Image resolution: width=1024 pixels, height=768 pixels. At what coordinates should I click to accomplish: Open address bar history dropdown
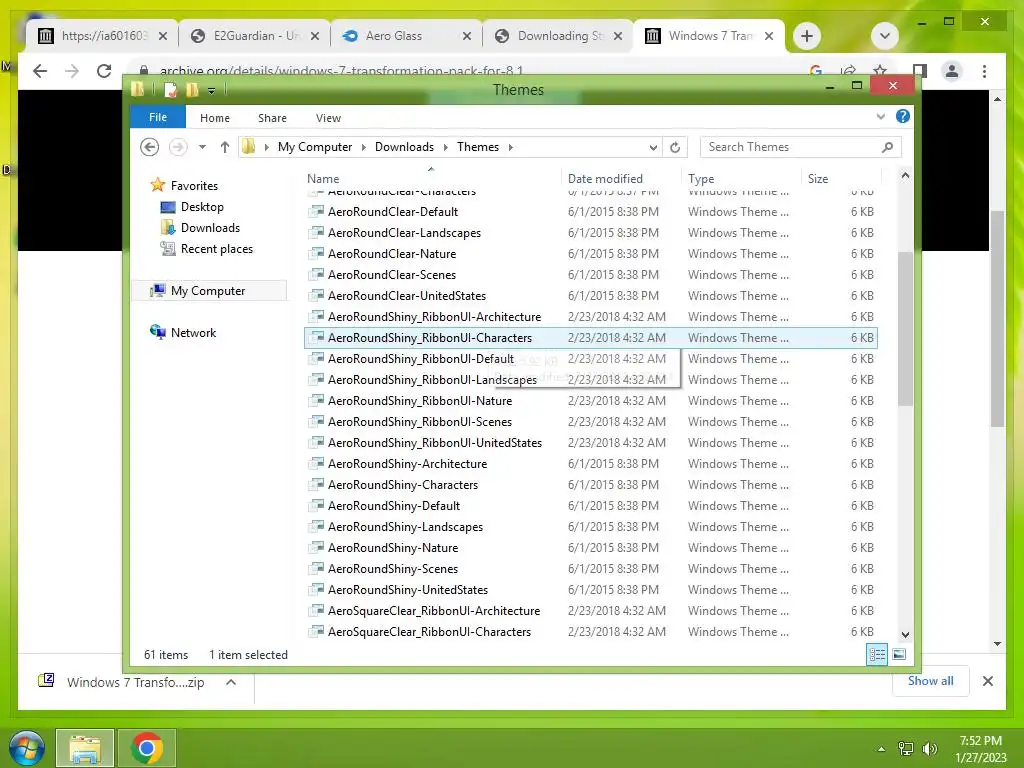tap(653, 148)
